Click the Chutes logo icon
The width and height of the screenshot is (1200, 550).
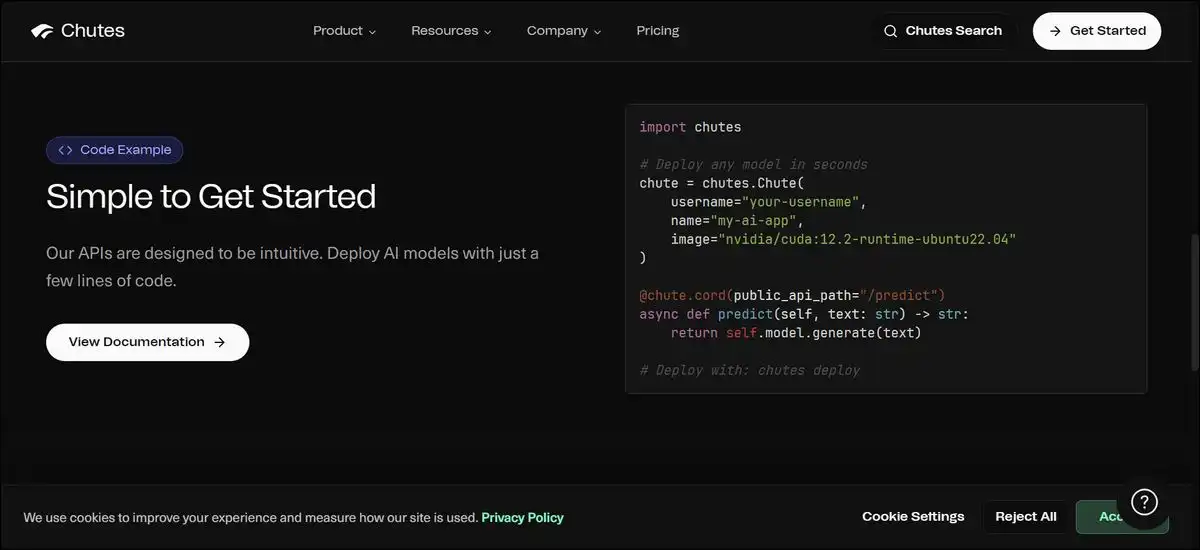click(x=42, y=31)
